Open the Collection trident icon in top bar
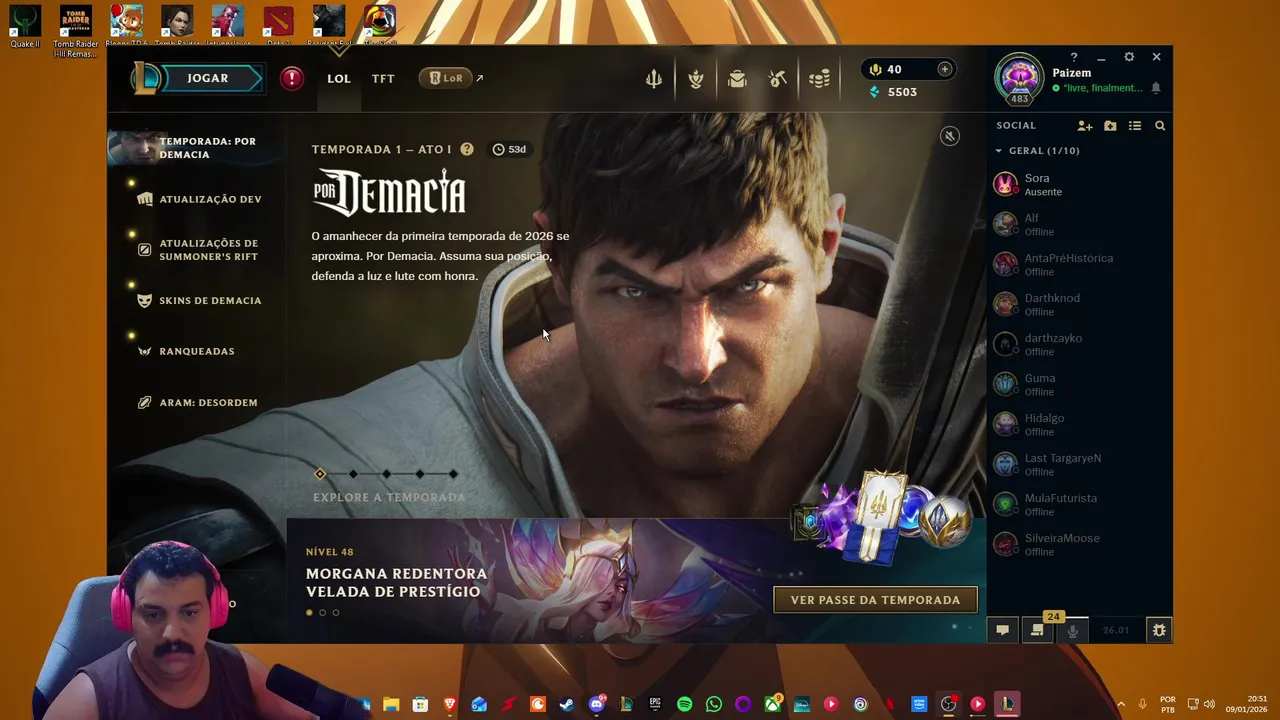The width and height of the screenshot is (1280, 720). point(654,79)
